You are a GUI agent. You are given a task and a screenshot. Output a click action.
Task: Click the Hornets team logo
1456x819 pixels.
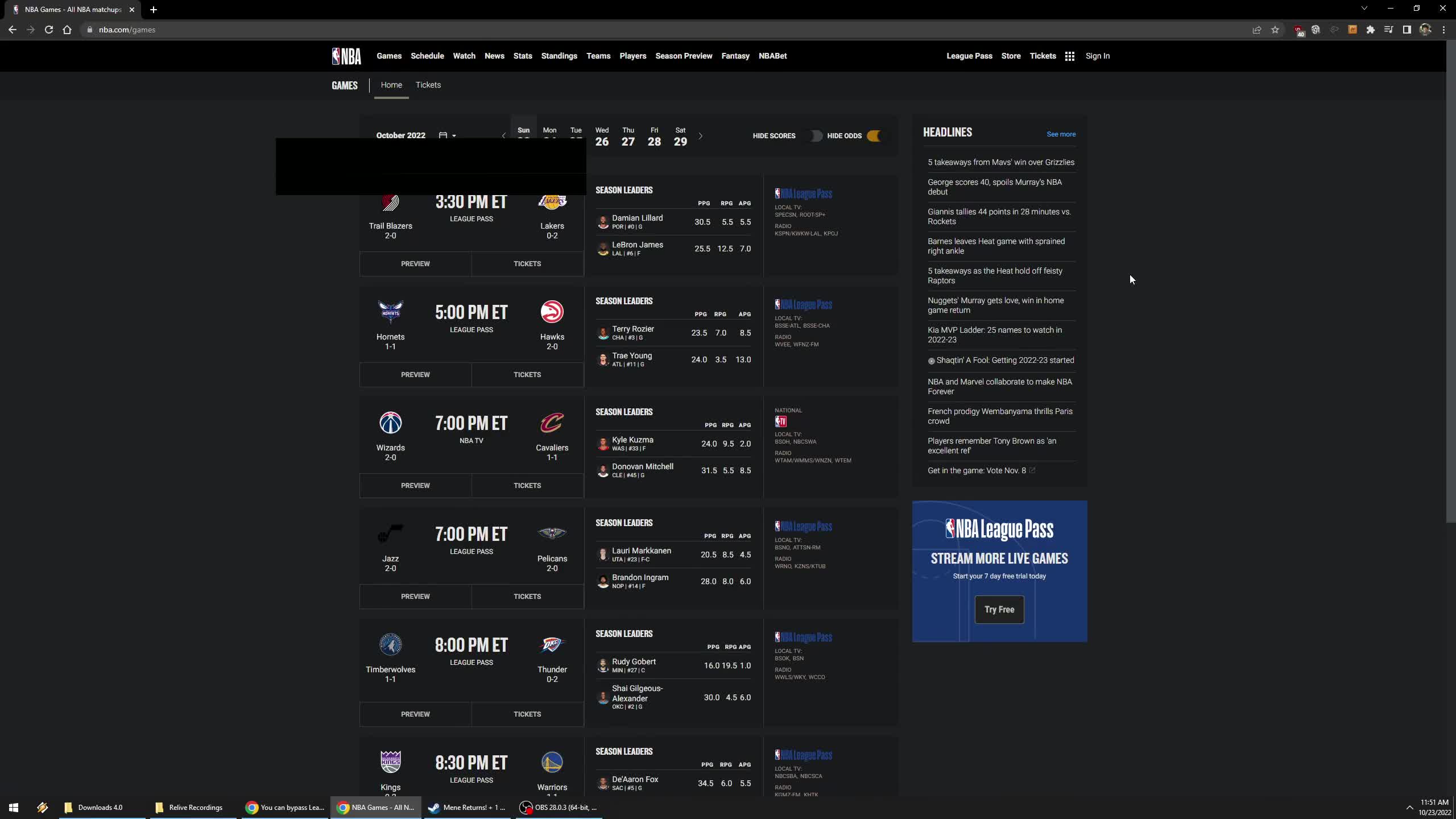[390, 312]
